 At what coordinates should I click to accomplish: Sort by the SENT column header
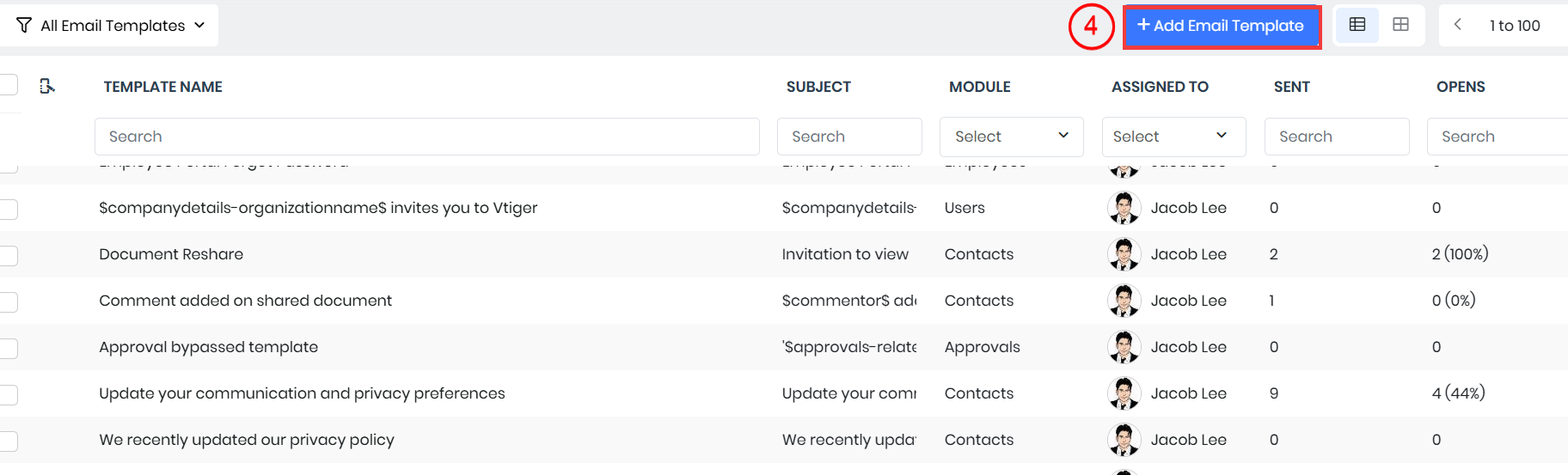coord(1291,87)
